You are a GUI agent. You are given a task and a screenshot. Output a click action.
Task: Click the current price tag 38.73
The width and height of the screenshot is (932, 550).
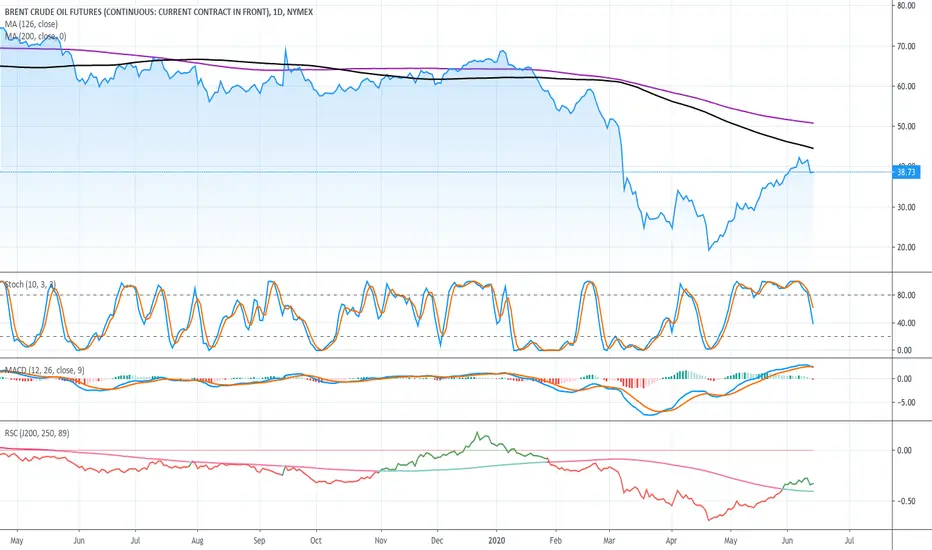(906, 172)
